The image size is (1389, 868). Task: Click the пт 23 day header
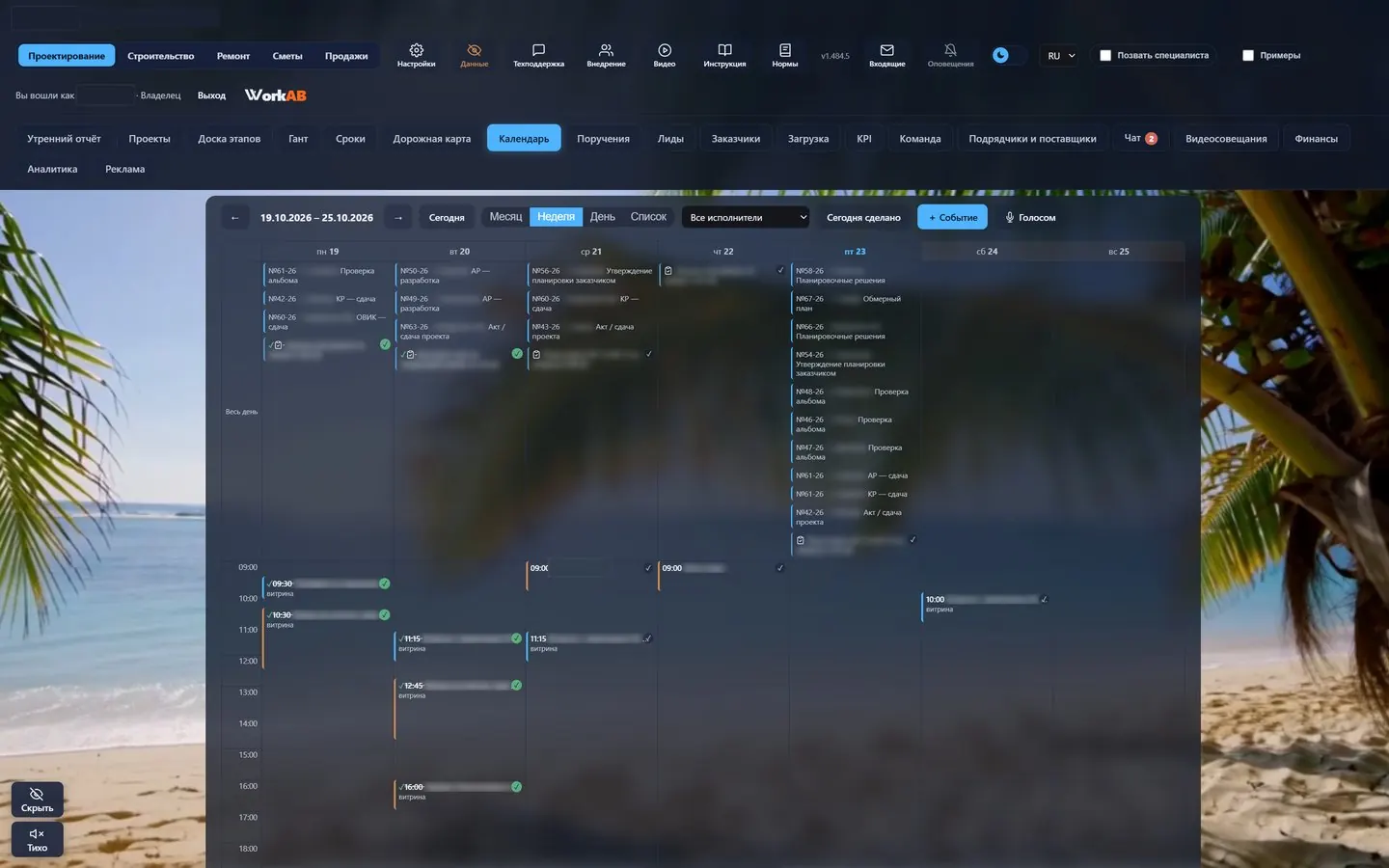click(x=855, y=252)
